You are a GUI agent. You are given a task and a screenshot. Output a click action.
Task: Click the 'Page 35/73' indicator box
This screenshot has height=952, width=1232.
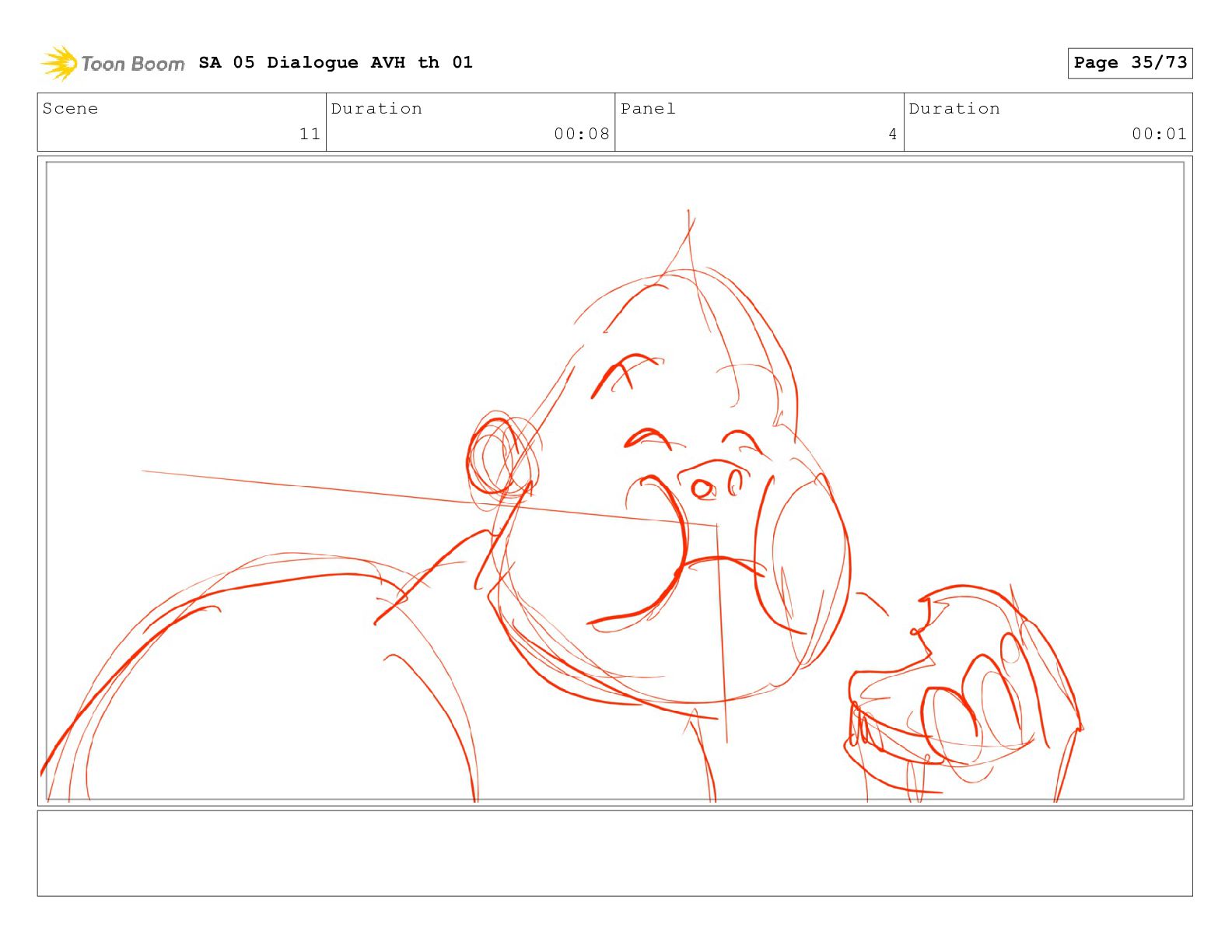(1129, 63)
